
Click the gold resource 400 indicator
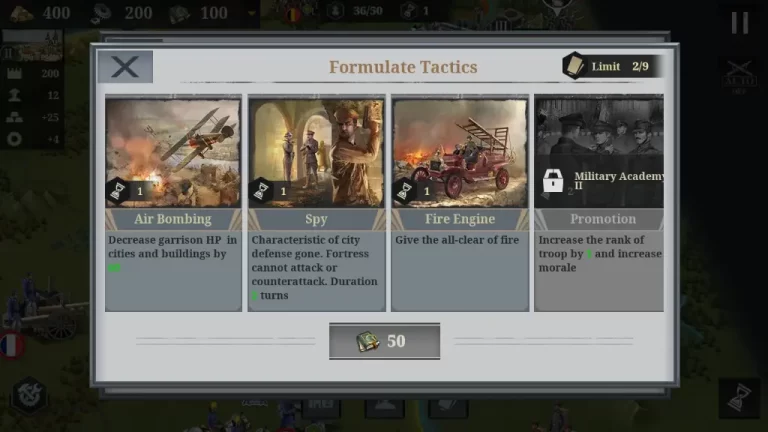click(x=40, y=13)
